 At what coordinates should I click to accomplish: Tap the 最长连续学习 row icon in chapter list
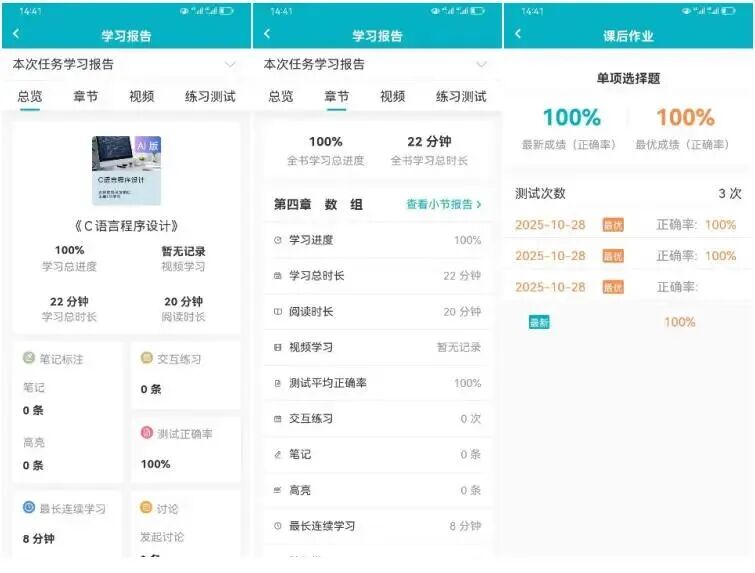click(x=277, y=526)
